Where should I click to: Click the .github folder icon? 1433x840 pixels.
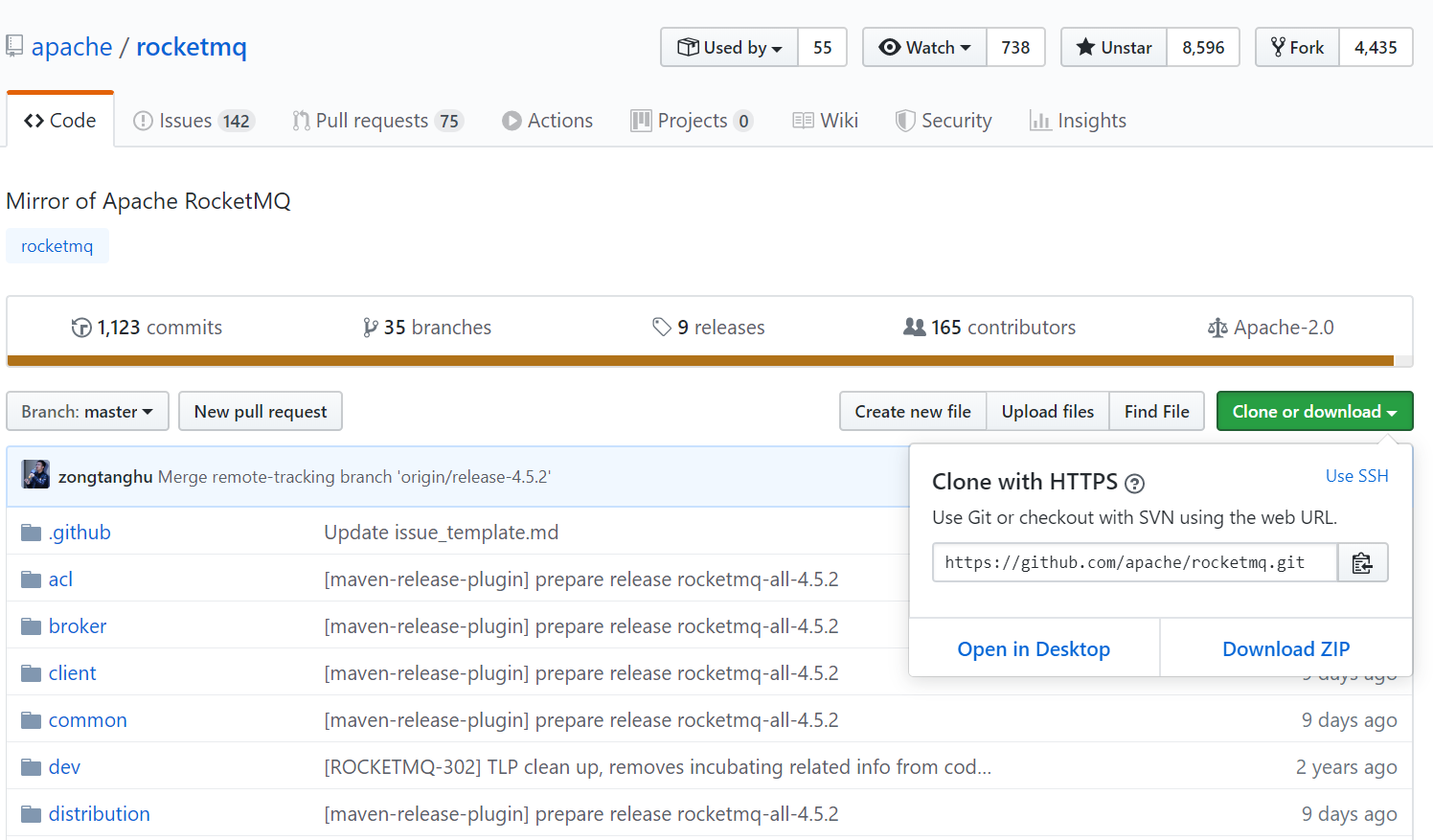32,533
